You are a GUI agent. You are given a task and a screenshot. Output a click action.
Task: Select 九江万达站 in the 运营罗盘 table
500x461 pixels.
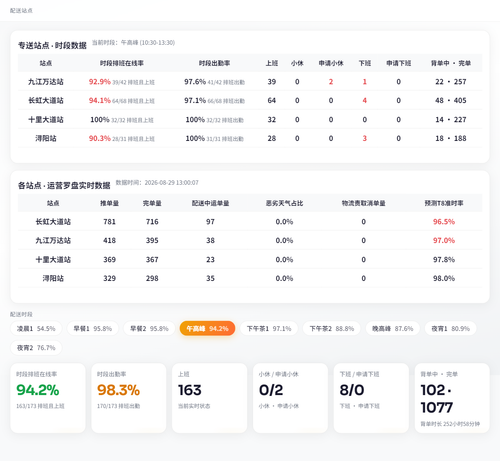(53, 240)
